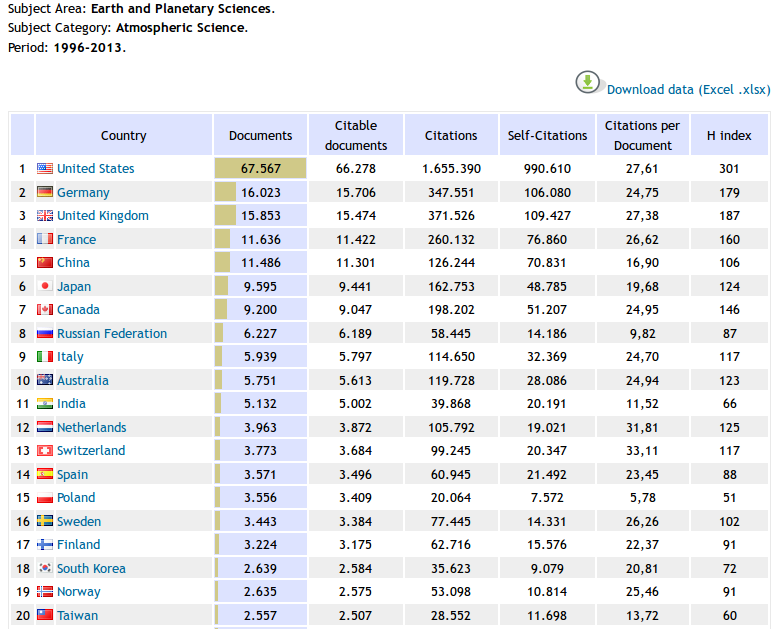Click the Germany flag icon
The width and height of the screenshot is (778, 629).
pyautogui.click(x=45, y=192)
